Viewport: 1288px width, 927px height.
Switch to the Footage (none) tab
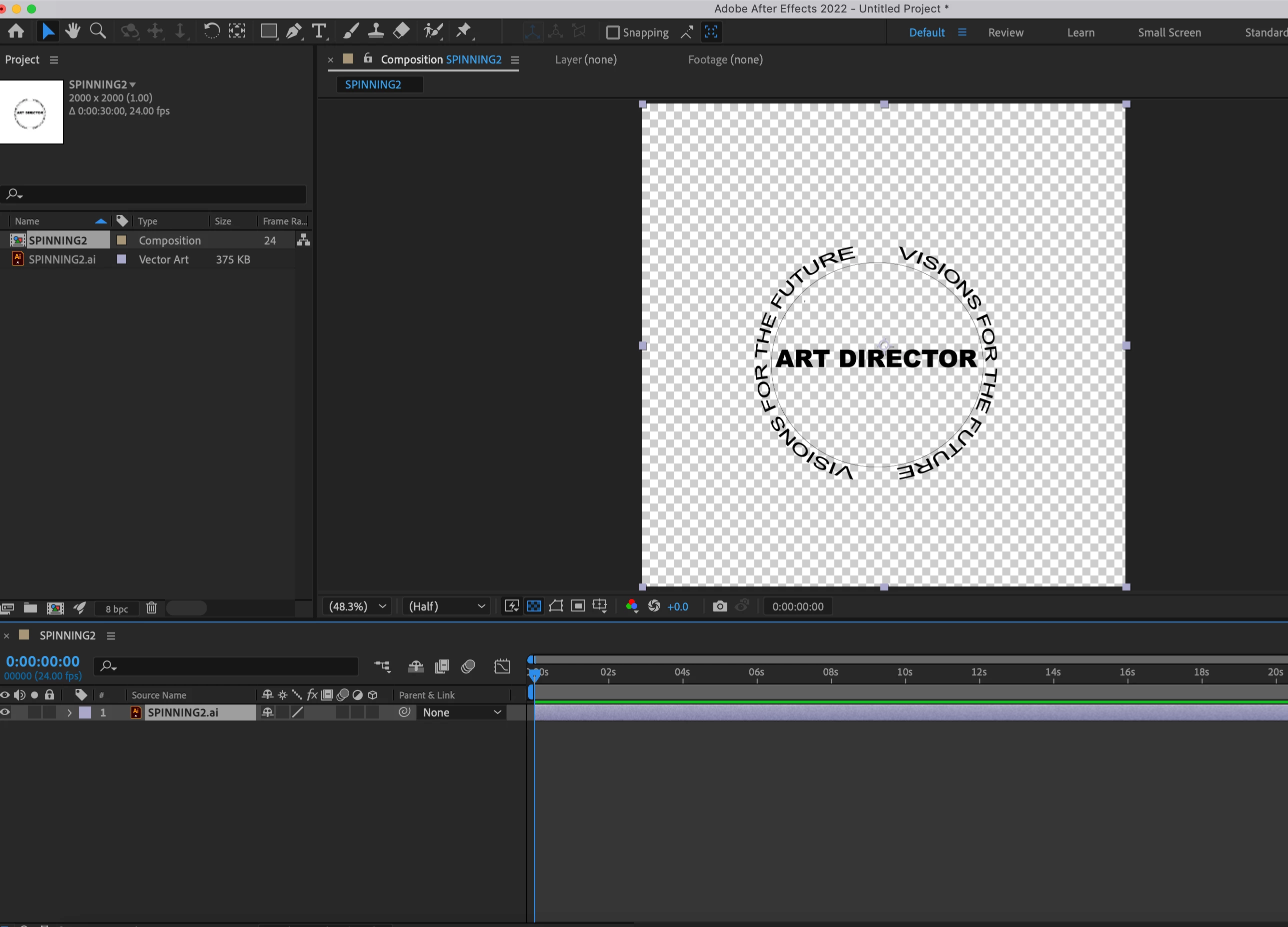(725, 59)
